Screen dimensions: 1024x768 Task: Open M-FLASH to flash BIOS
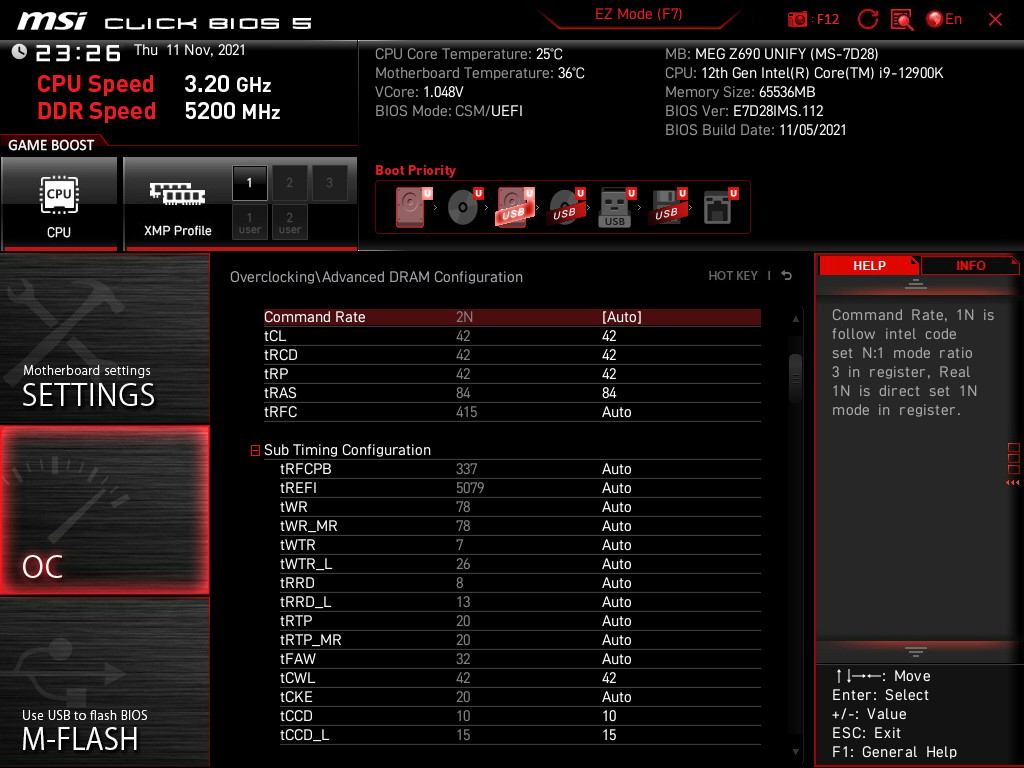pyautogui.click(x=104, y=682)
